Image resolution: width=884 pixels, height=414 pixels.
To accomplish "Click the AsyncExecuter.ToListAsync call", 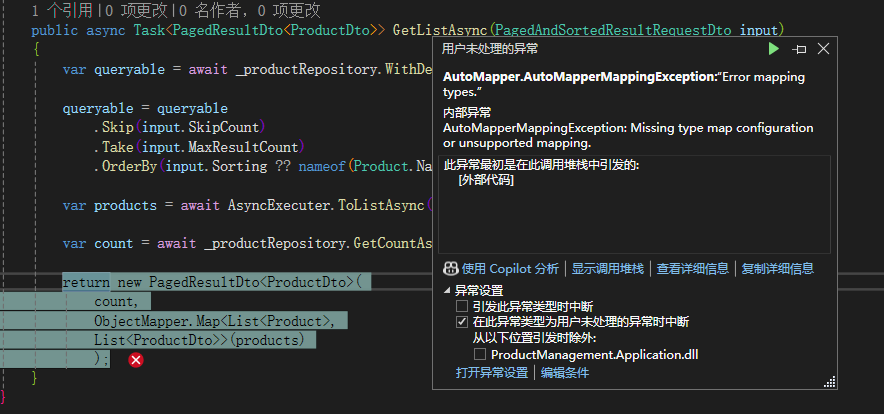I will click(x=330, y=205).
